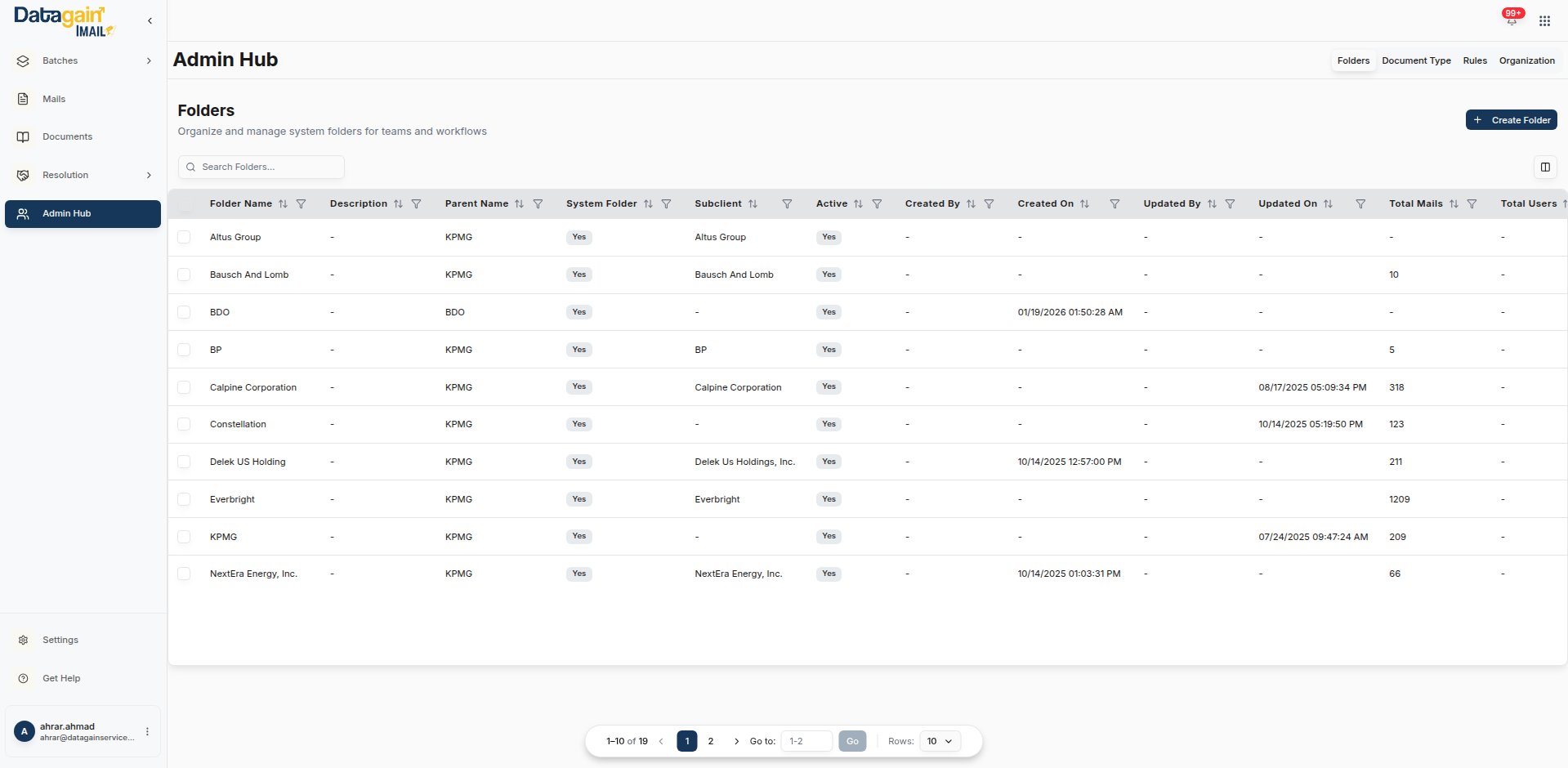Check the Calpine Corporation row checkbox
This screenshot has height=768, width=1568.
pyautogui.click(x=184, y=387)
